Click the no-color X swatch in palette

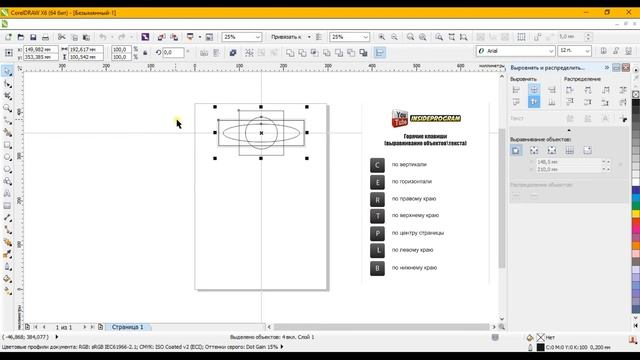636,94
